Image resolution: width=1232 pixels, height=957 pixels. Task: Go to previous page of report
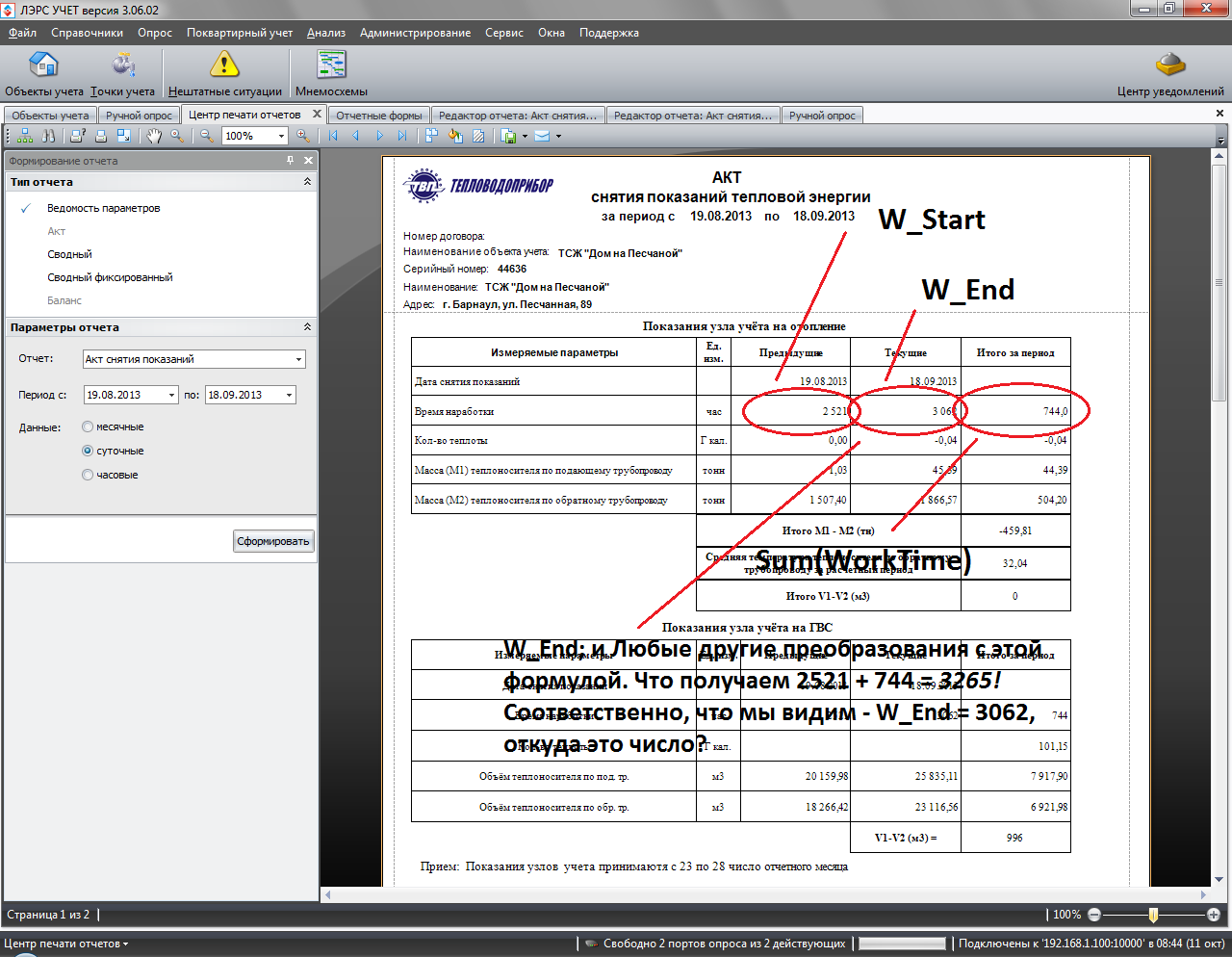pos(355,136)
